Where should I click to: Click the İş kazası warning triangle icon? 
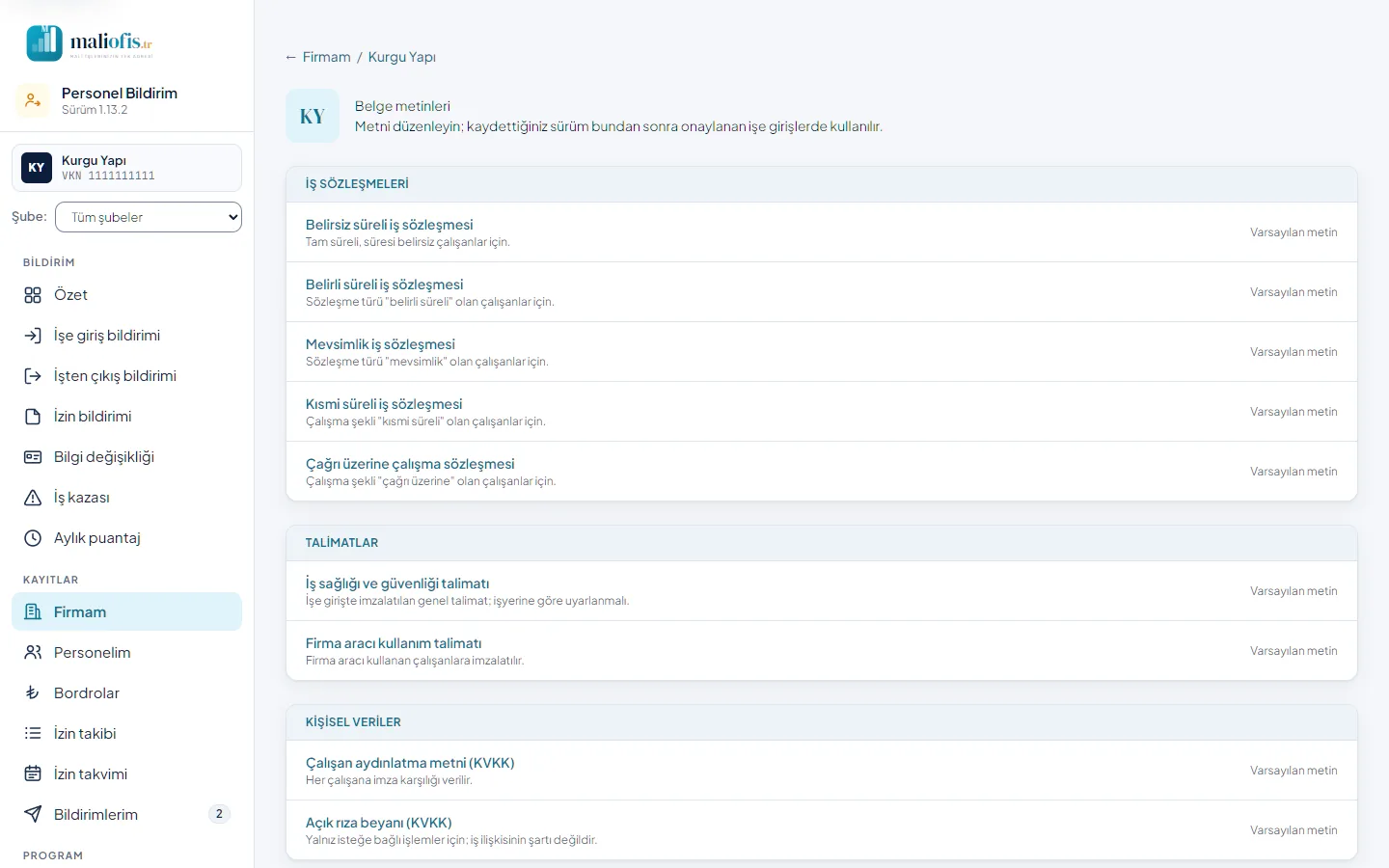click(33, 498)
